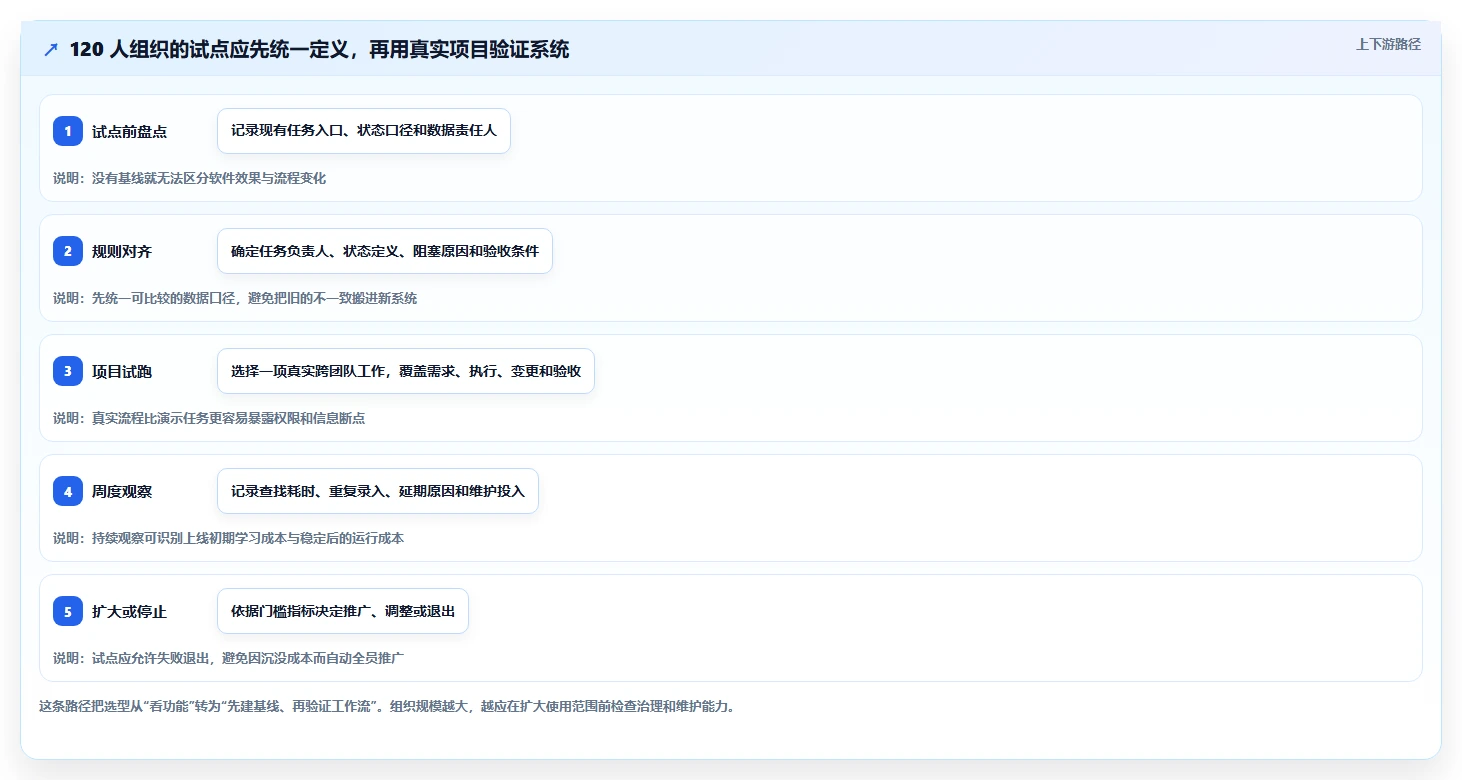Click the '确定任务负责人、状态定义、阻塞原因和验收条件' box
Screen dimensions: 1462x780
385,251
